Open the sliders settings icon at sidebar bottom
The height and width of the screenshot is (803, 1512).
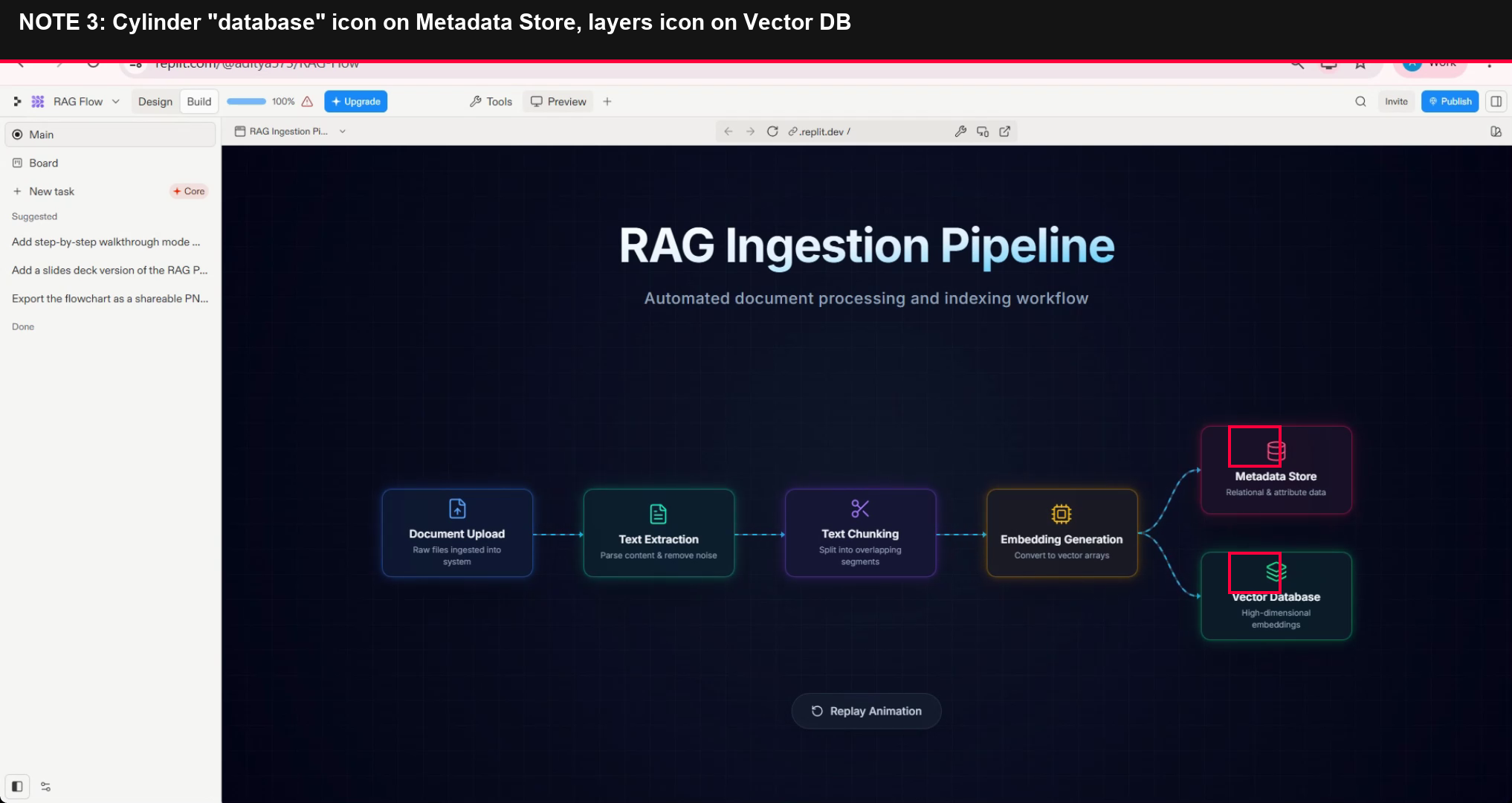click(x=46, y=787)
